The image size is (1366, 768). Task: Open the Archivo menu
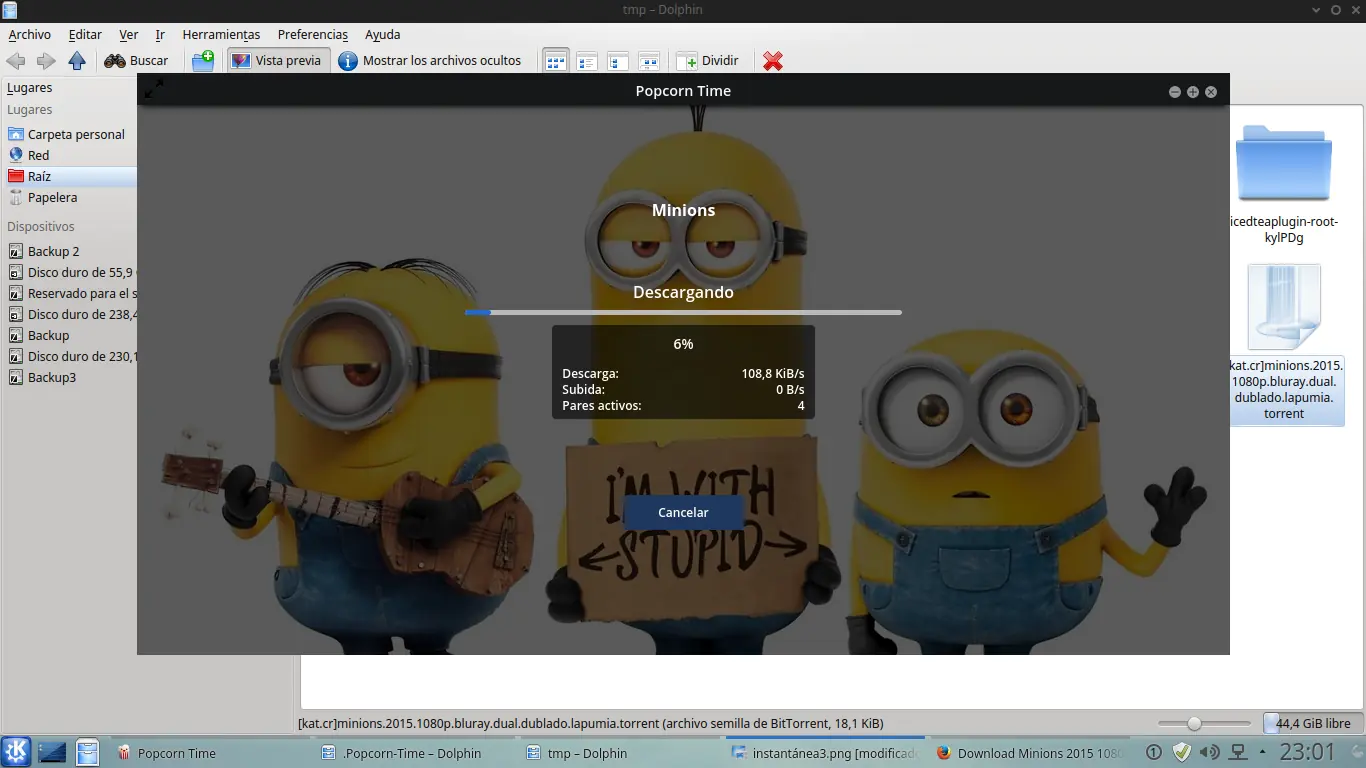(29, 34)
